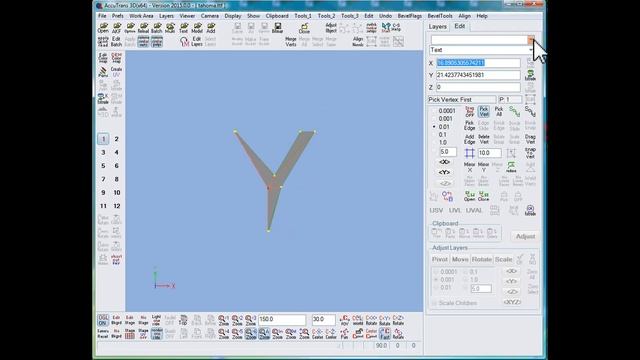Screen dimensions: 640x360
Task: Select the 0.001 edit increment radio
Action: pyautogui.click(x=434, y=119)
